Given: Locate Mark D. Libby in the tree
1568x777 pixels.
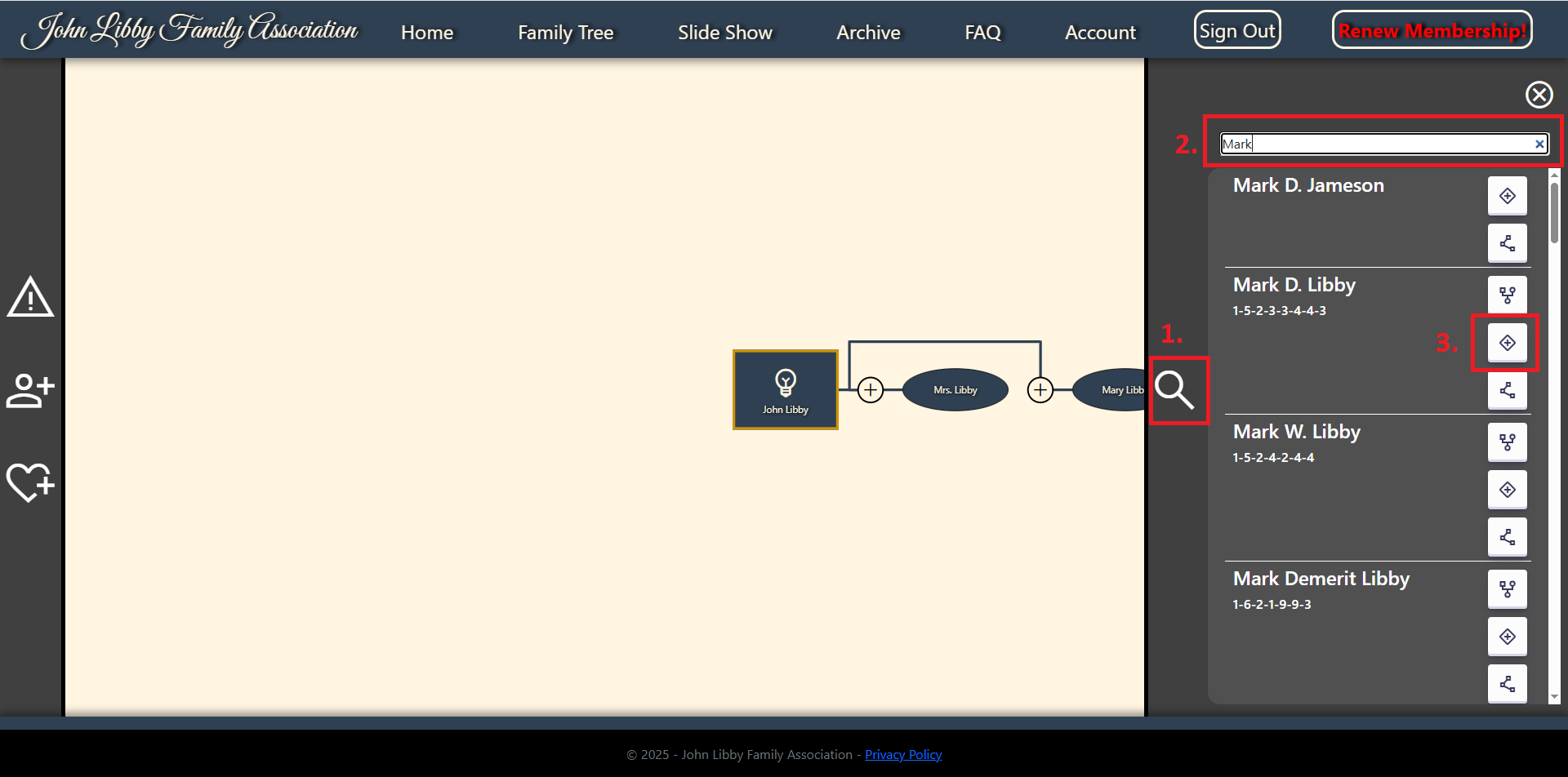Looking at the screenshot, I should click(x=1508, y=343).
